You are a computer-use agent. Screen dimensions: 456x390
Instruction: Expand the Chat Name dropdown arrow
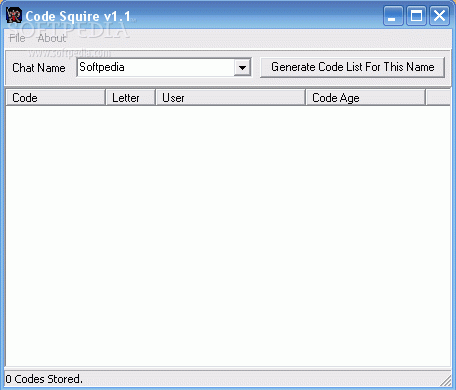tap(242, 68)
